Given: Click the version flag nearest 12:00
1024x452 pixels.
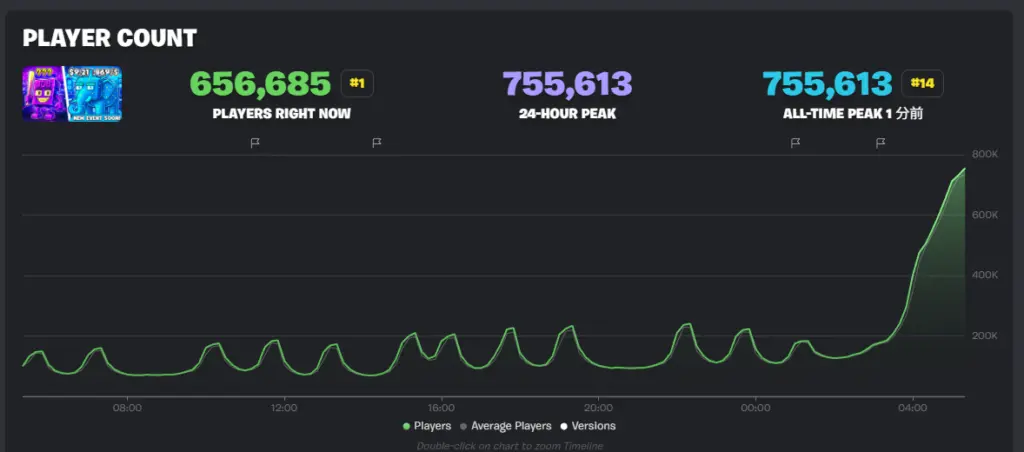Looking at the screenshot, I should click(255, 143).
